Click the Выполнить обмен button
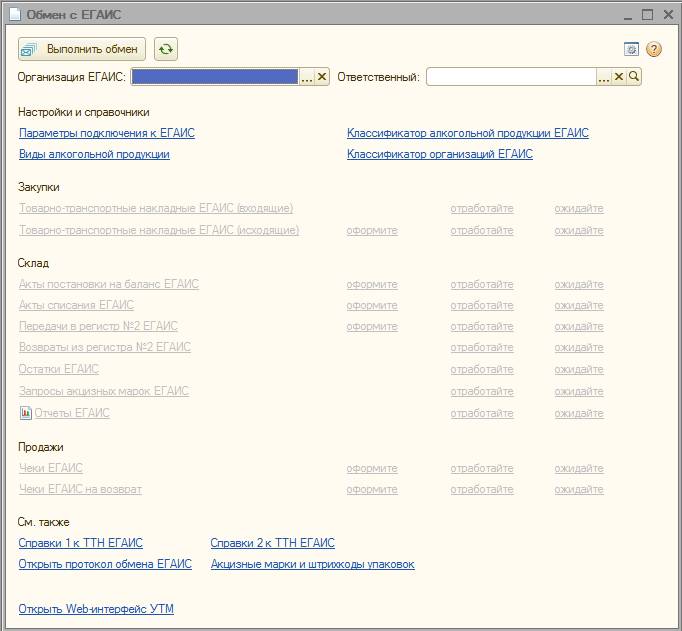 pos(82,49)
